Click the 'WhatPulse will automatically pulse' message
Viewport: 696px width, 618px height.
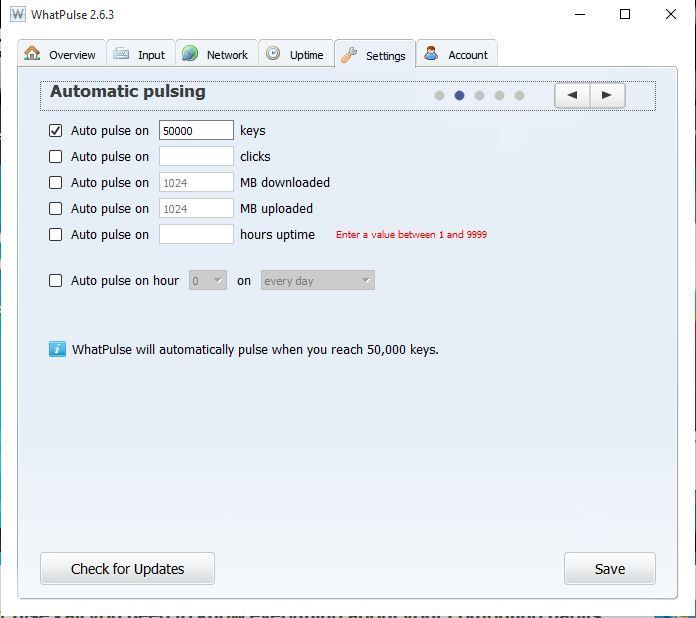click(x=255, y=349)
